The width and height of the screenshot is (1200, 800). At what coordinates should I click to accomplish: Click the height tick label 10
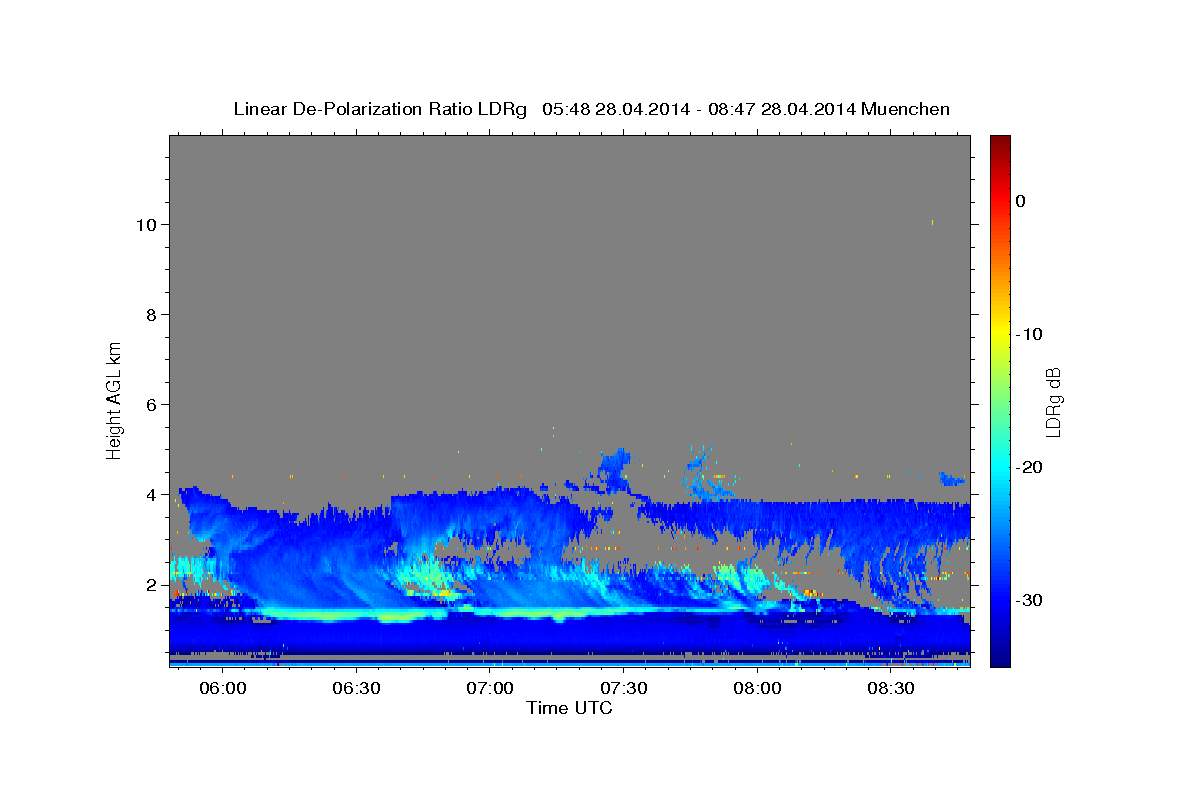click(147, 225)
